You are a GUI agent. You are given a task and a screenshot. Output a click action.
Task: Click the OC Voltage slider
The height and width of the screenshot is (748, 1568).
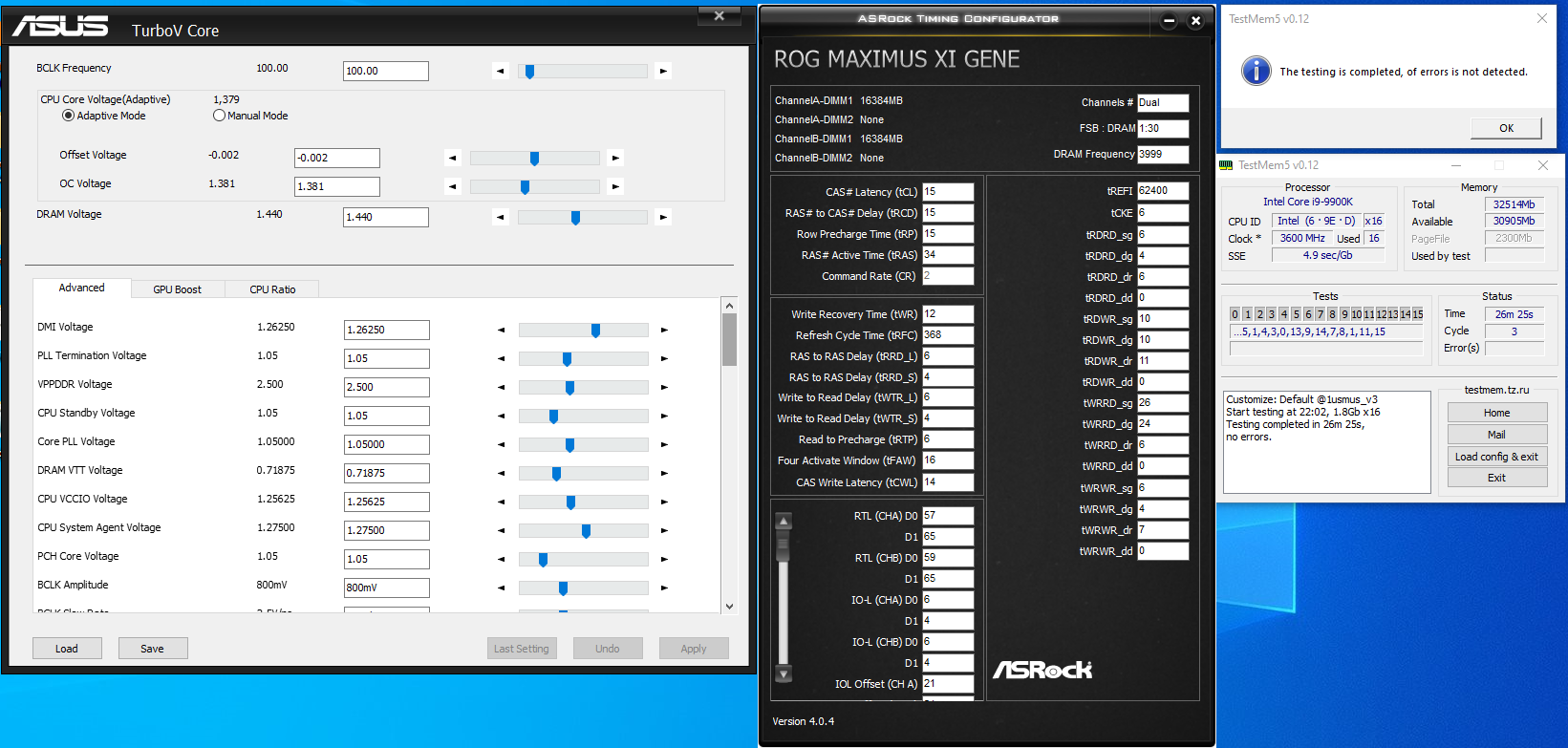[535, 186]
